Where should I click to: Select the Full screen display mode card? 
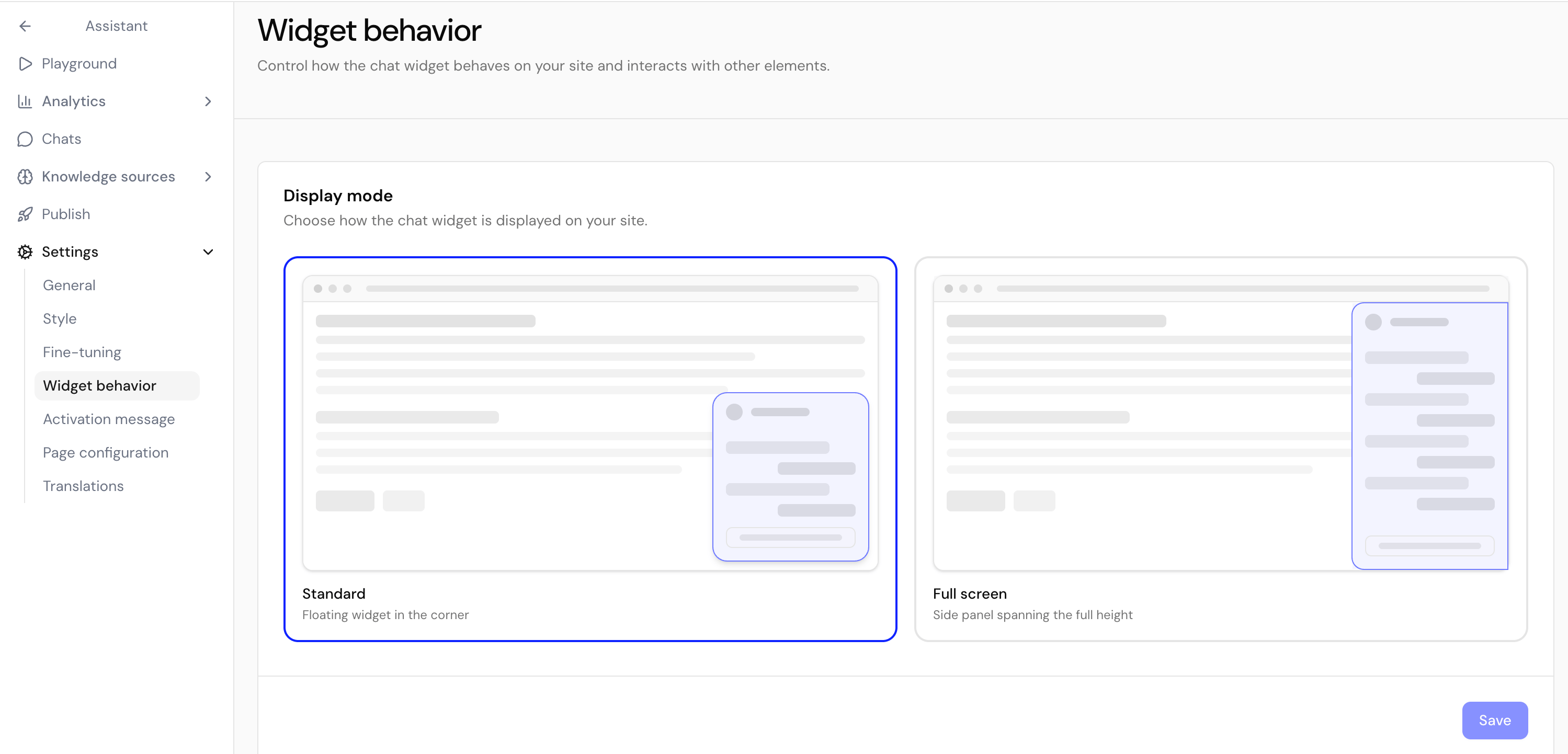1221,449
